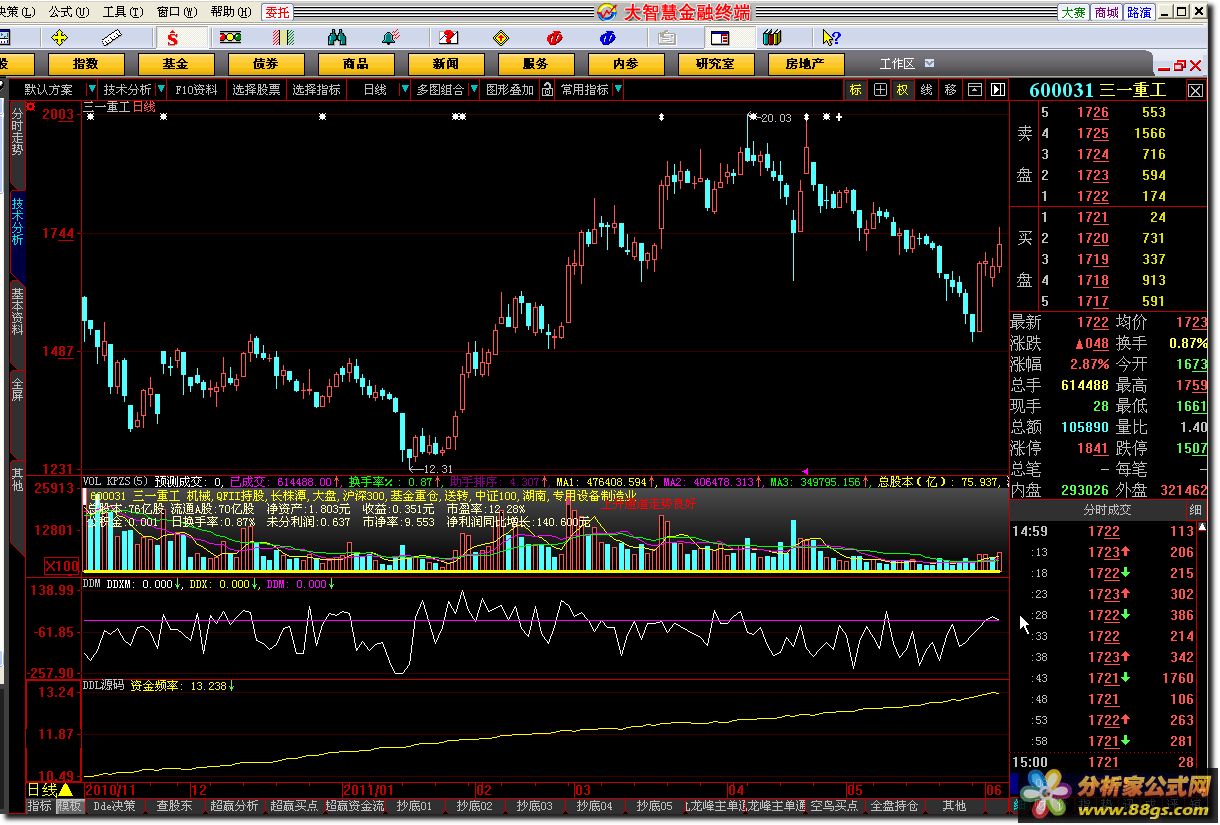Expand the 技术分析 dropdown arrow
1220x825 pixels.
[x=160, y=89]
